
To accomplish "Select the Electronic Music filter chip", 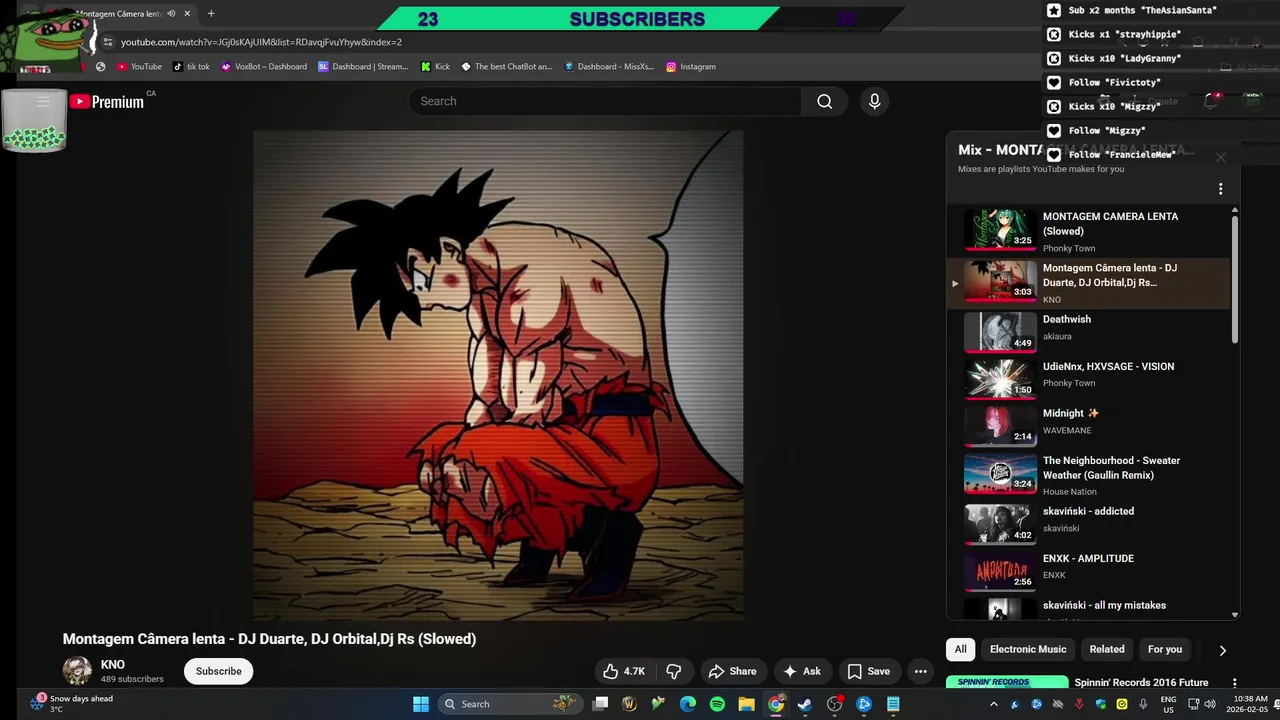I will [1028, 649].
